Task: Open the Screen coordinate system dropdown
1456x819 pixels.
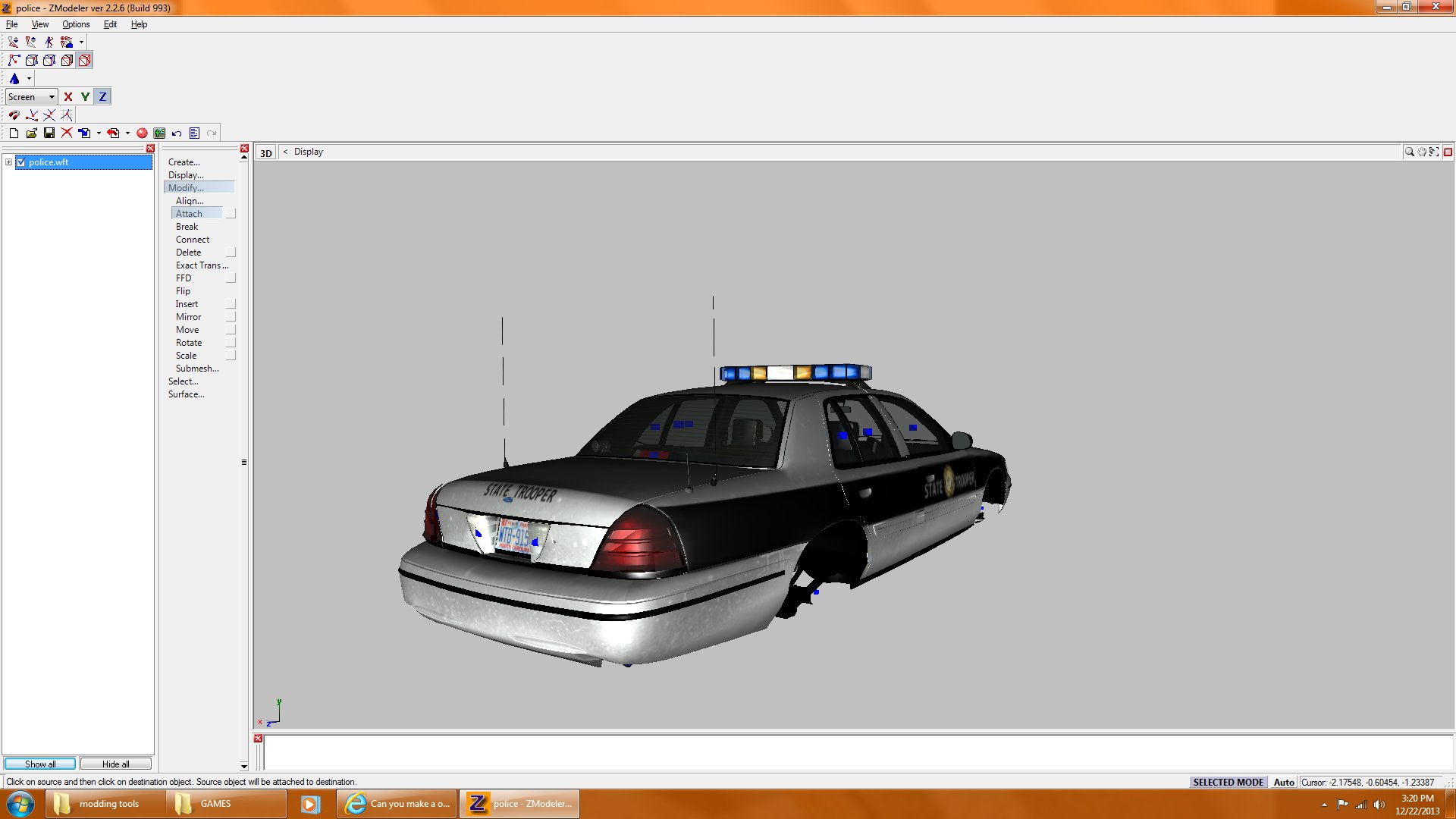Action: [52, 97]
